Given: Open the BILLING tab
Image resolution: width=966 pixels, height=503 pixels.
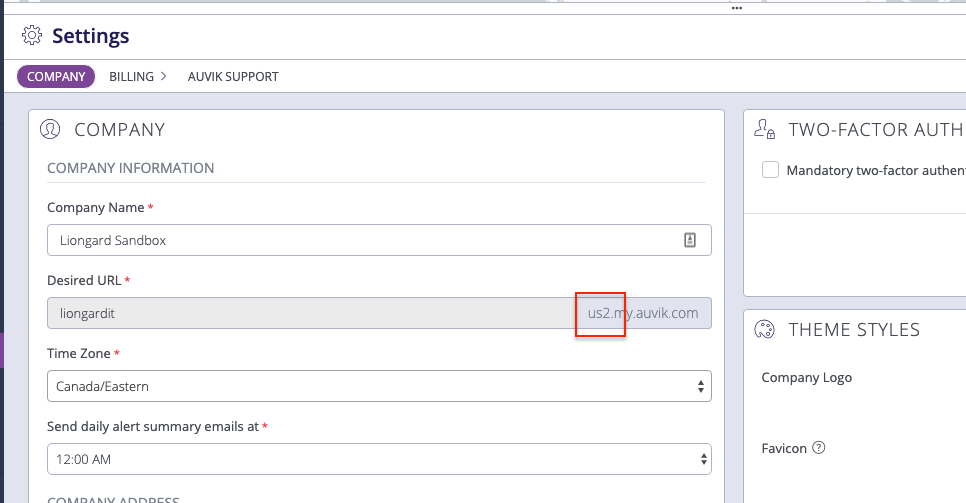Looking at the screenshot, I should point(131,76).
